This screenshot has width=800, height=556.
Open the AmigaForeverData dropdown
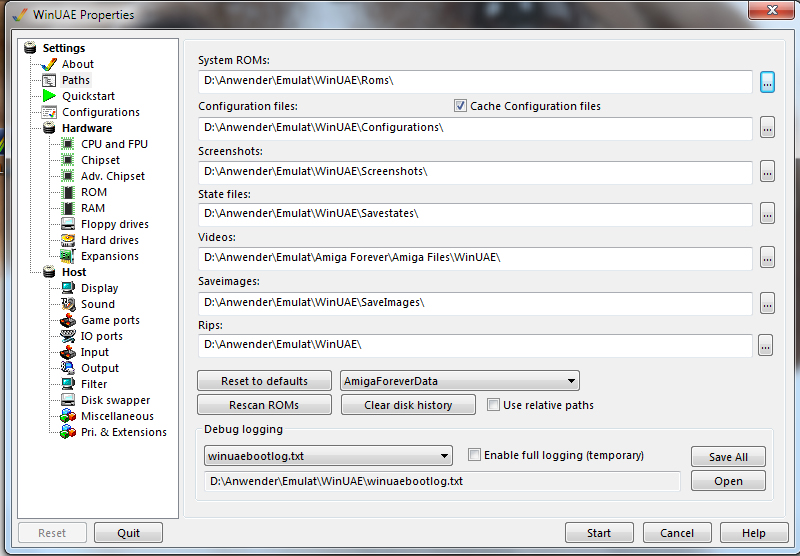coord(459,381)
